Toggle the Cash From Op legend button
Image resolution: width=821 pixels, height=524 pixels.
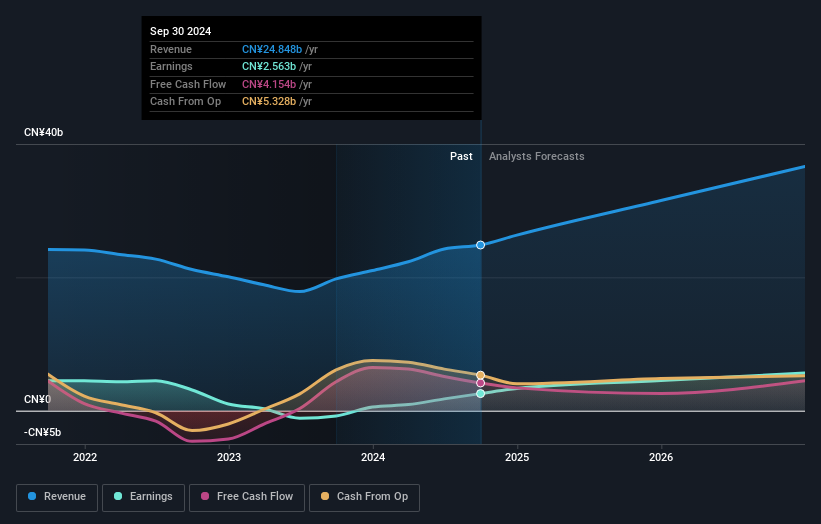click(x=364, y=497)
